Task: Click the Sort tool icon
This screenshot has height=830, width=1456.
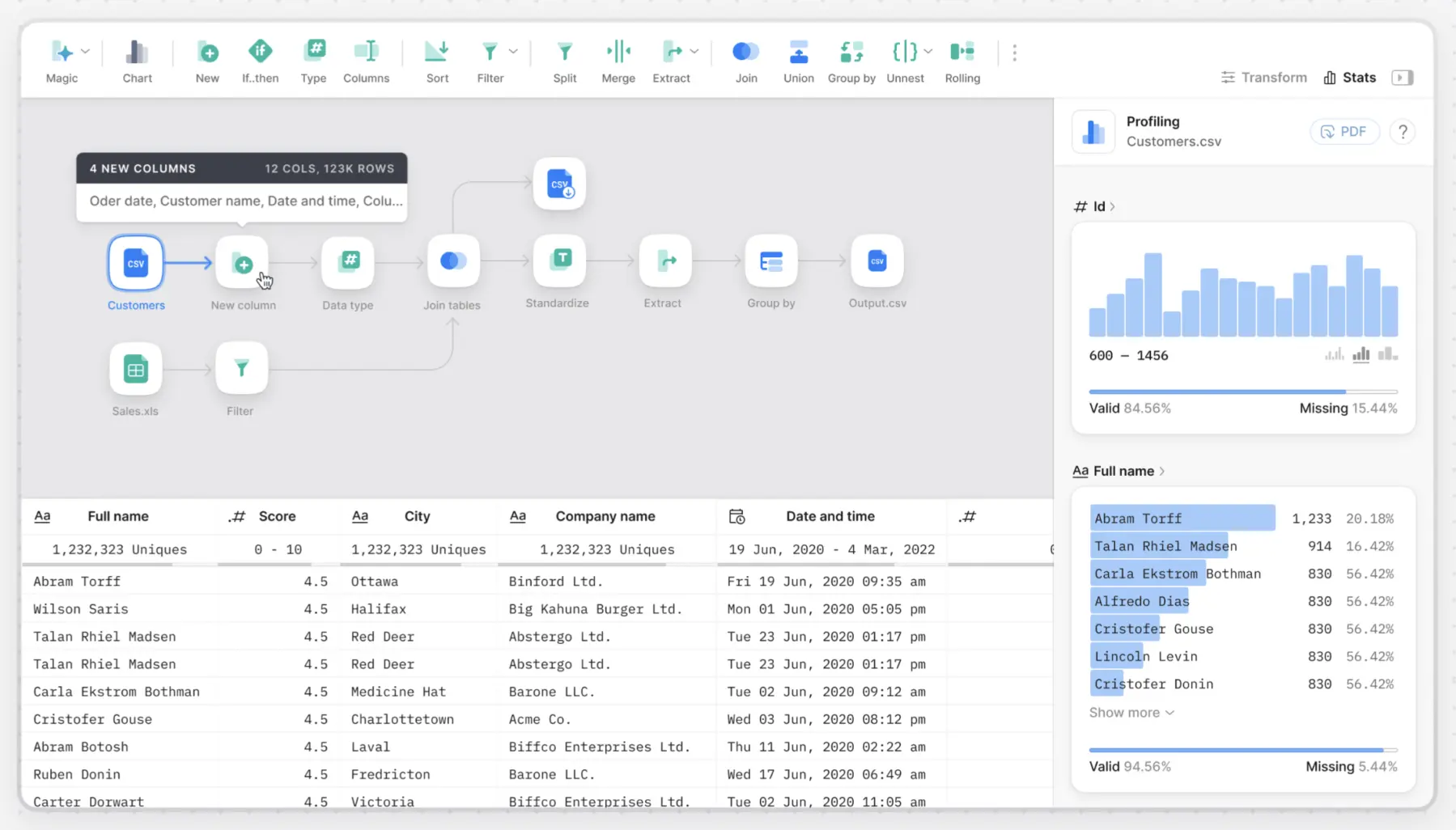Action: pyautogui.click(x=437, y=53)
